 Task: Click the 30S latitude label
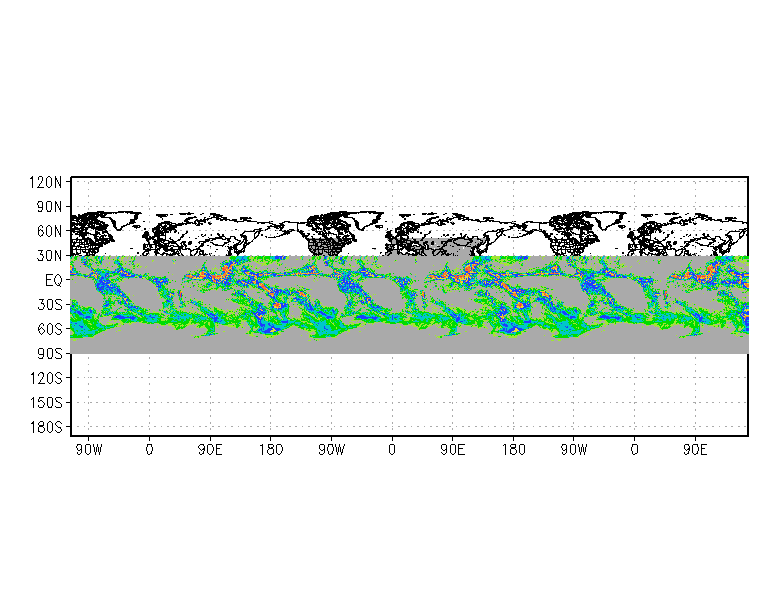click(50, 304)
